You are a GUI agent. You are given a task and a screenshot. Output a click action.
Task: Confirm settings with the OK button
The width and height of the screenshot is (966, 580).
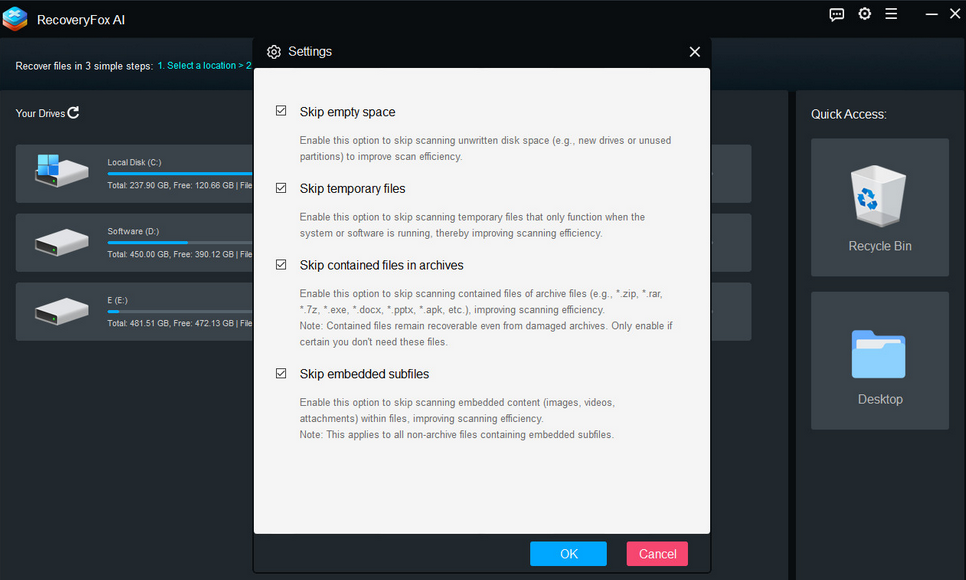pyautogui.click(x=568, y=553)
